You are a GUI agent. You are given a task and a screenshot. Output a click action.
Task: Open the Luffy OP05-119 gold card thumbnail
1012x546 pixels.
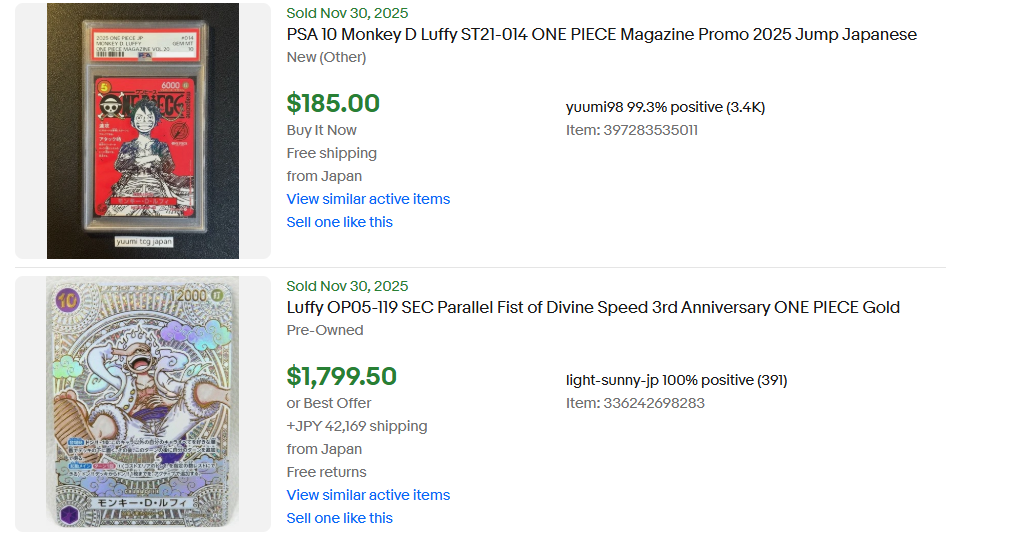click(142, 403)
